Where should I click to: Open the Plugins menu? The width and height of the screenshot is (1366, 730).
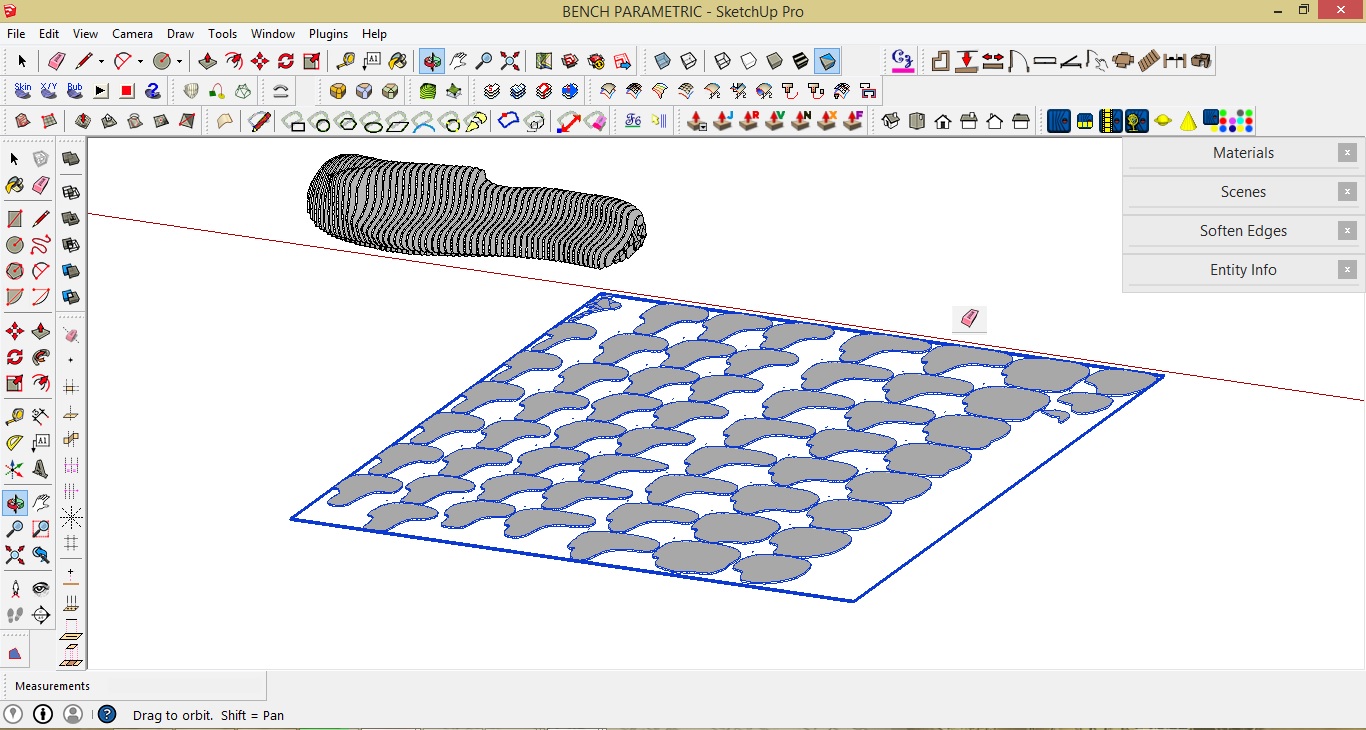(327, 33)
